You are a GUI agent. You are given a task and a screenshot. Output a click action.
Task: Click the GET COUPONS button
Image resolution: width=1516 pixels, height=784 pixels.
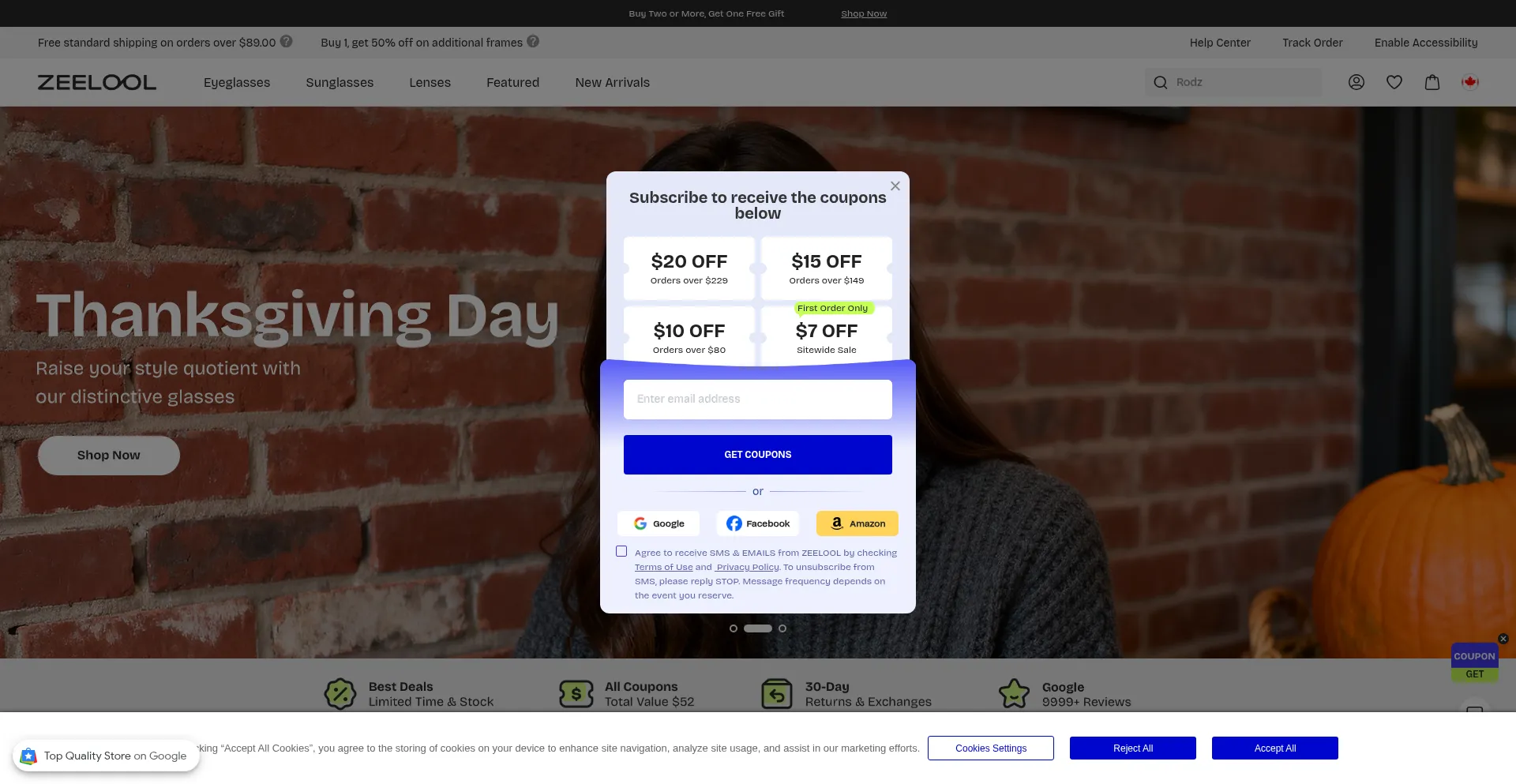pos(758,455)
